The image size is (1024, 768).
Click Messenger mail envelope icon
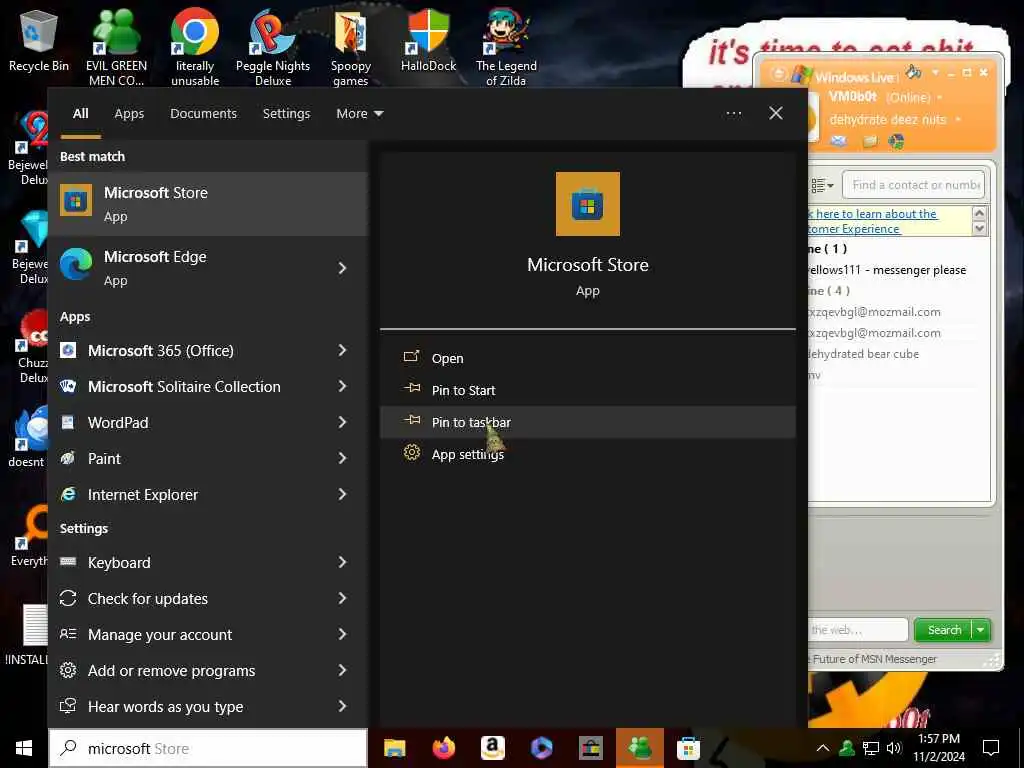[x=839, y=141]
